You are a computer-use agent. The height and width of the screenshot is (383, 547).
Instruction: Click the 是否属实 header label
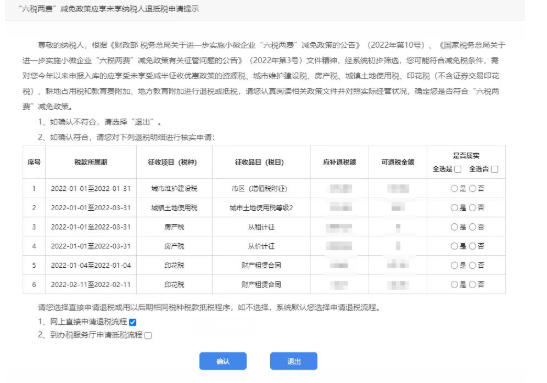[x=466, y=156]
